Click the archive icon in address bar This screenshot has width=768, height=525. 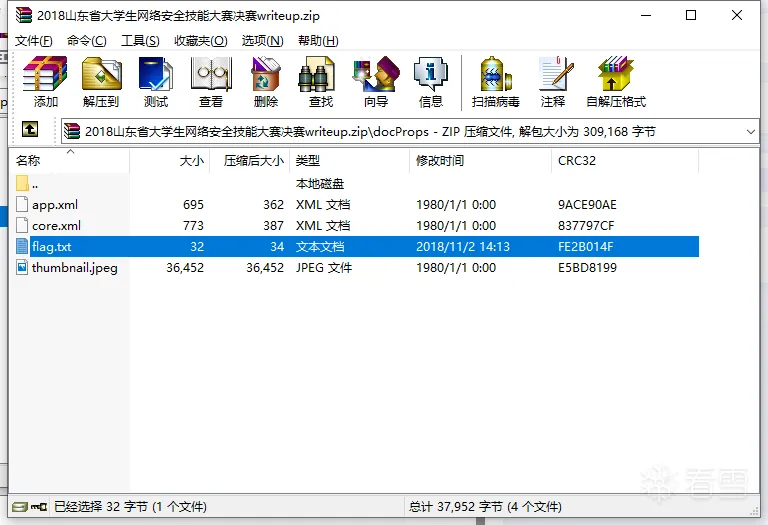click(72, 131)
